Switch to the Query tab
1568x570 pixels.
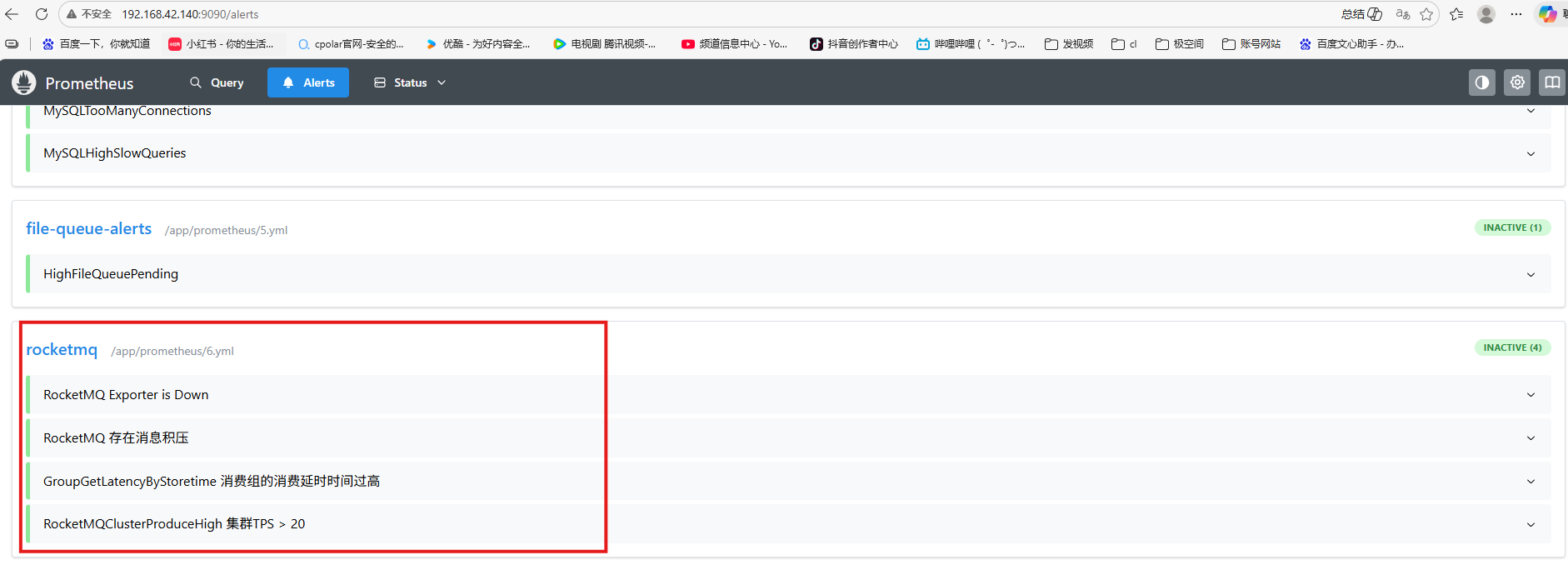pyautogui.click(x=217, y=82)
